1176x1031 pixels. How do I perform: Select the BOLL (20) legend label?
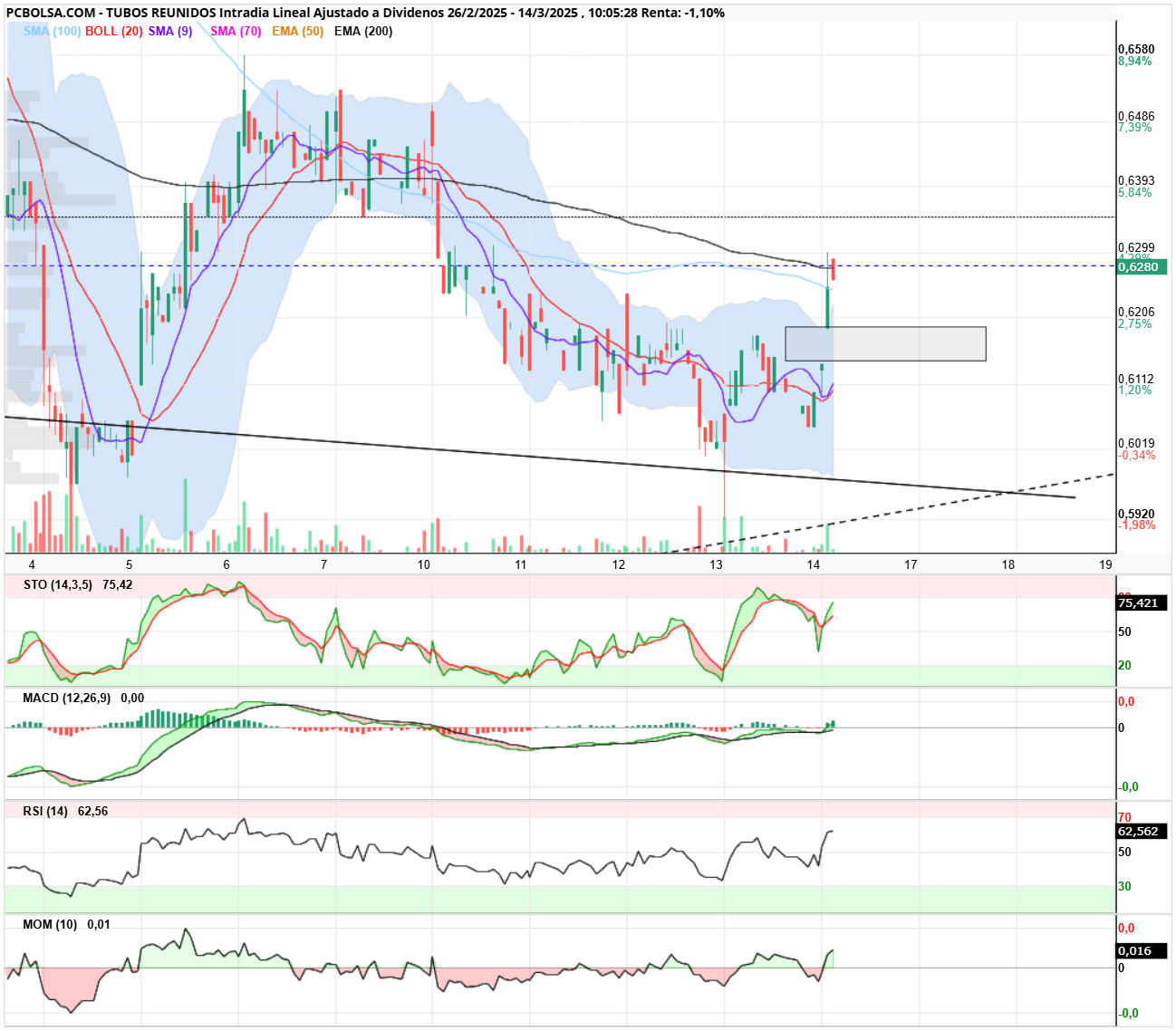tap(114, 31)
